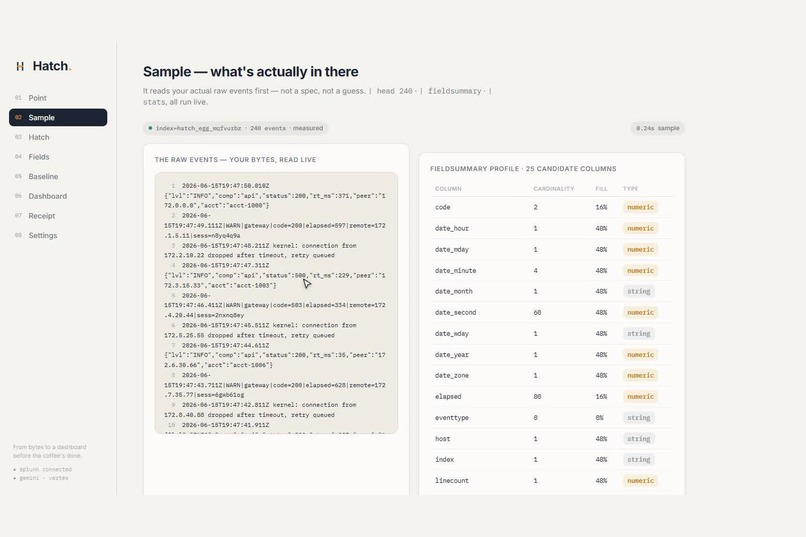Open the Point step in sidebar
806x537 pixels.
point(58,98)
